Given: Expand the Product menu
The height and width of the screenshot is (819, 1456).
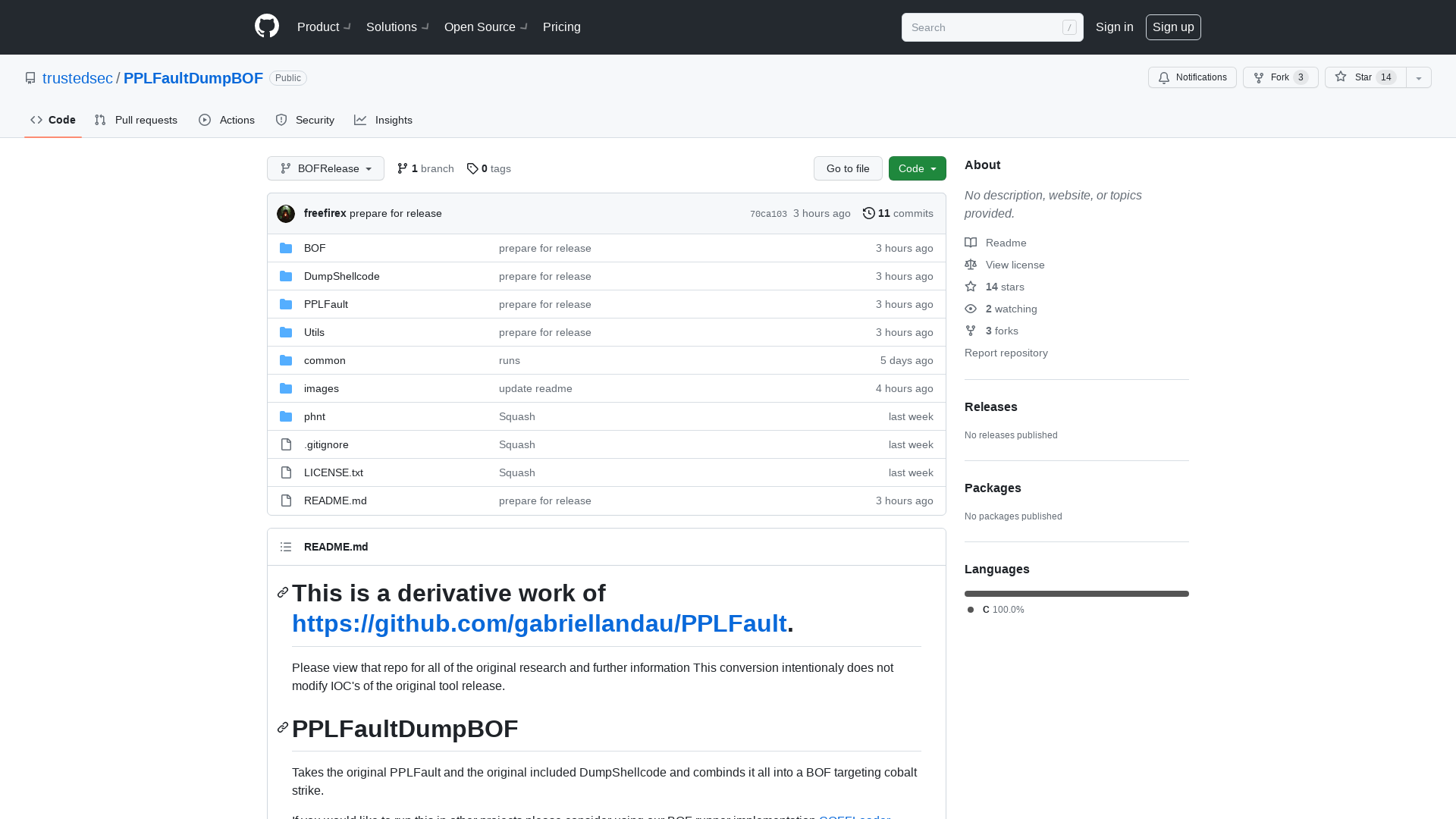Looking at the screenshot, I should point(324,27).
